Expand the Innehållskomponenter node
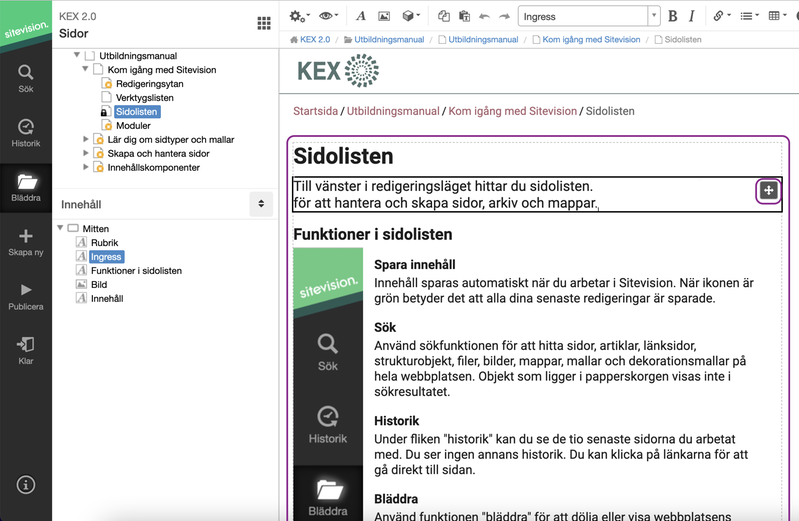The height and width of the screenshot is (521, 799). (86, 167)
